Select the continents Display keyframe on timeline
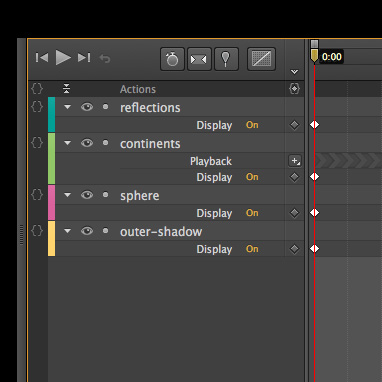382x382 pixels. [x=314, y=177]
